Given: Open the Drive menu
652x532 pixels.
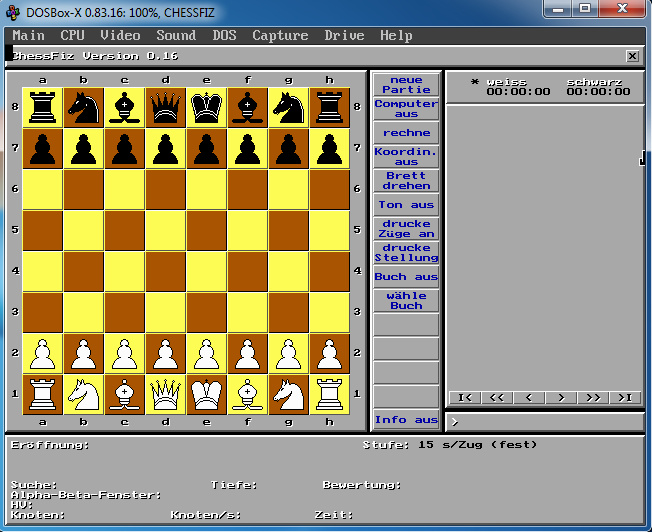Looking at the screenshot, I should [344, 35].
